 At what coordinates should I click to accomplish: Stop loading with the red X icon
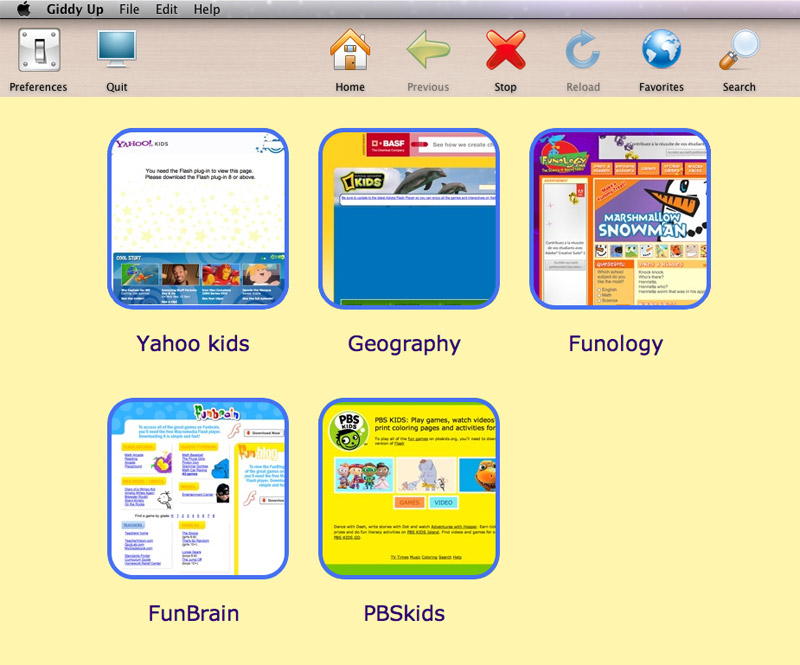[x=506, y=50]
